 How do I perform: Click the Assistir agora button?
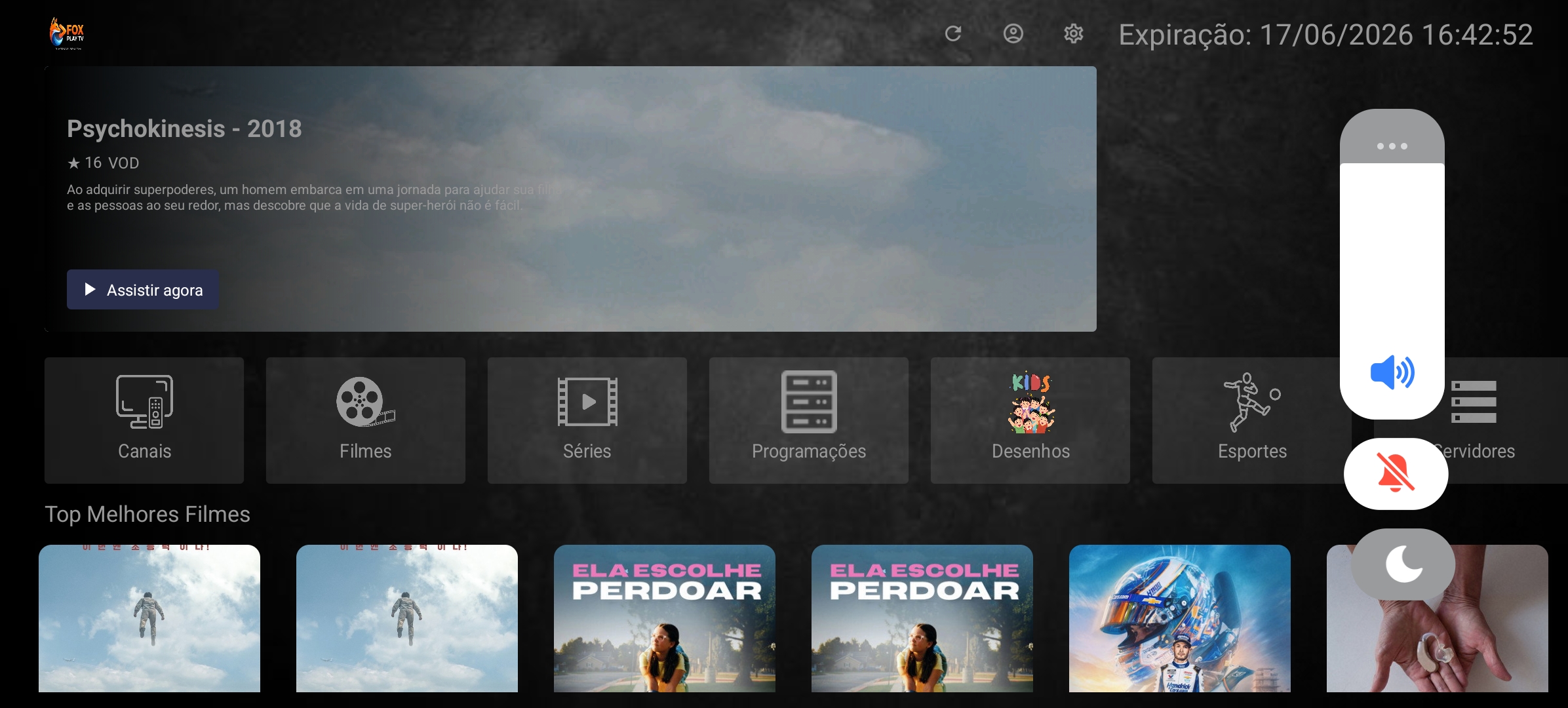pyautogui.click(x=143, y=290)
